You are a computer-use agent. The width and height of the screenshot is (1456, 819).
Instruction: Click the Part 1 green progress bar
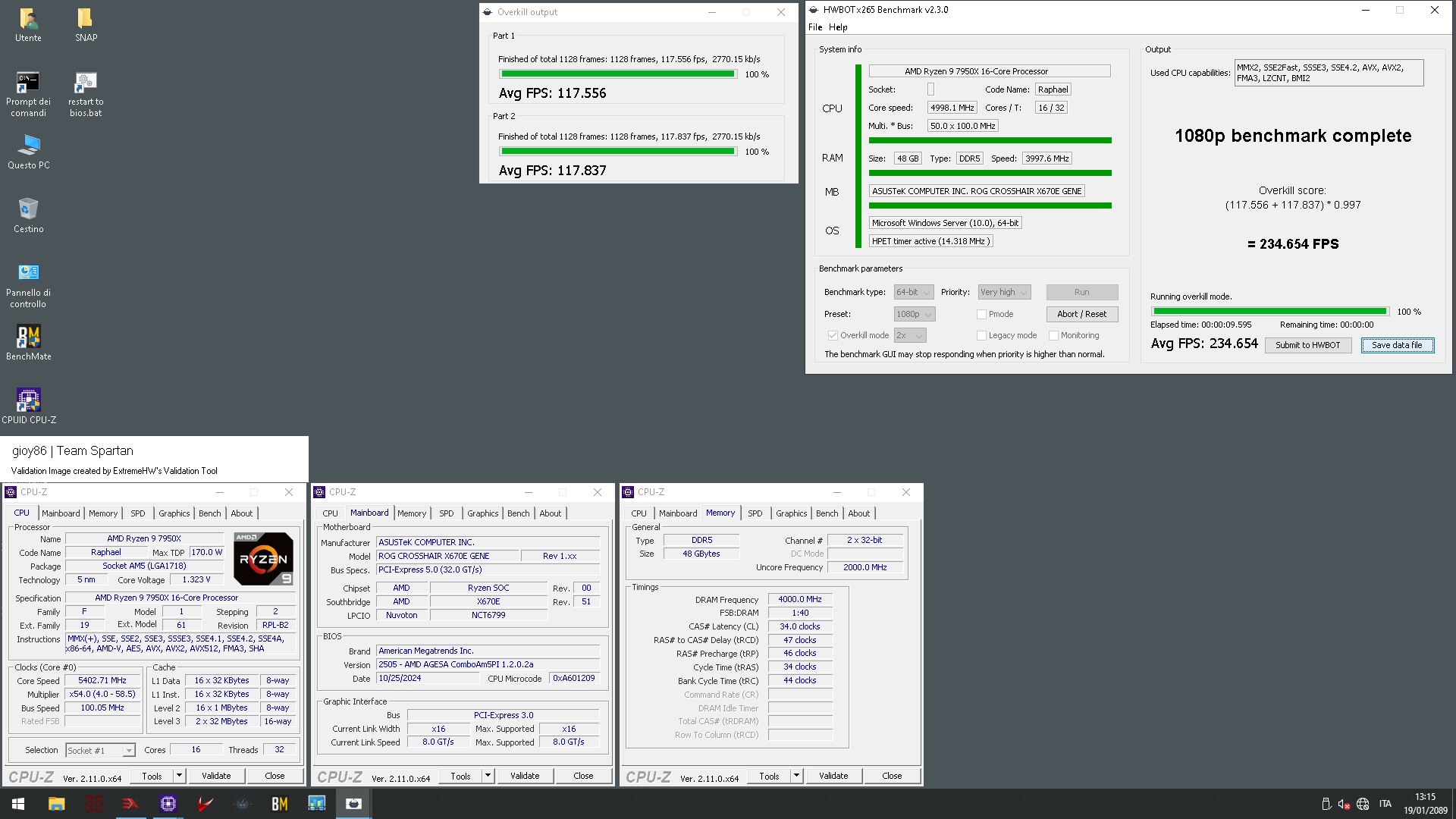pyautogui.click(x=617, y=74)
